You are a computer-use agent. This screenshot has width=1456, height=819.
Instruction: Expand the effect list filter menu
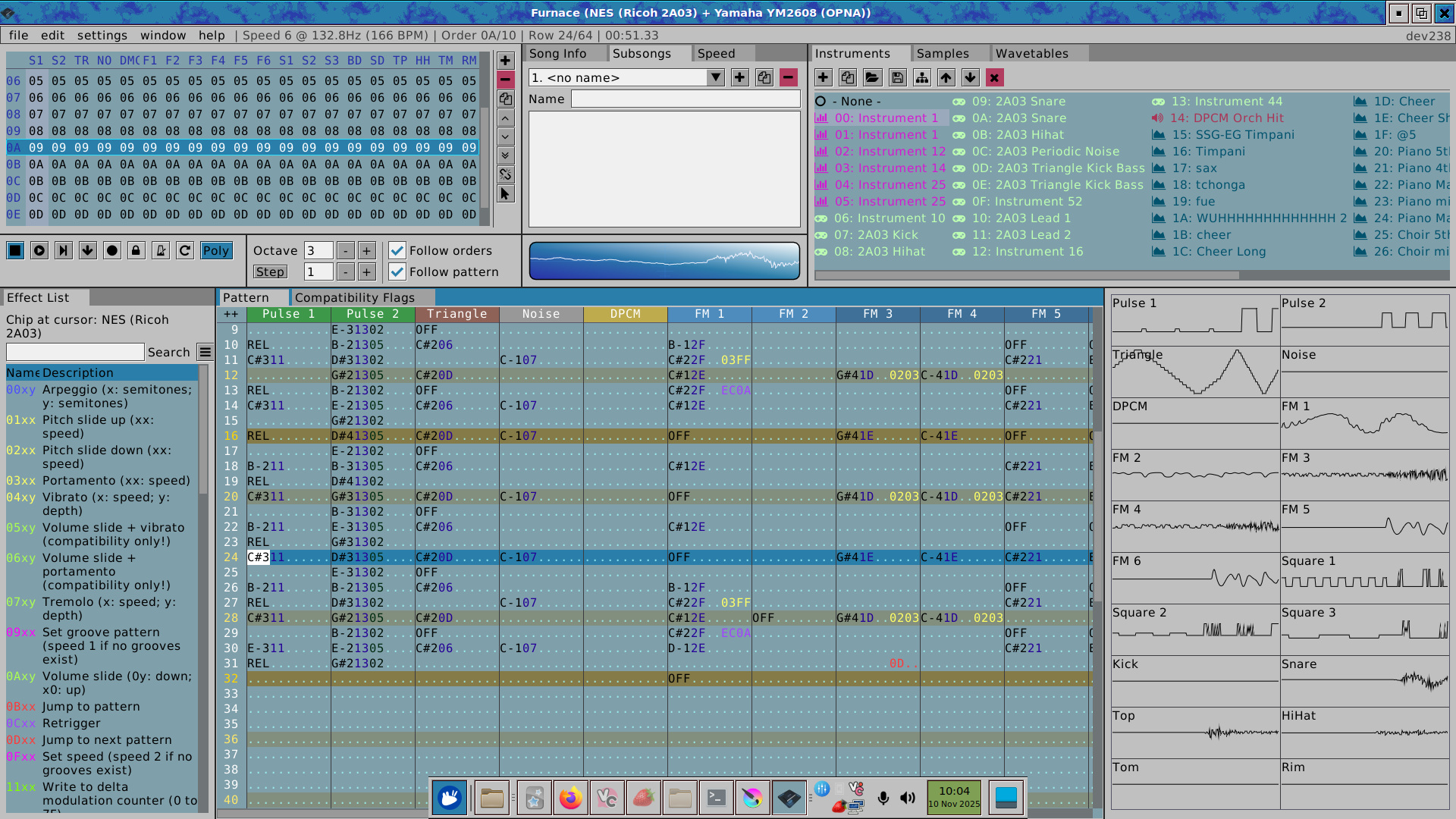click(205, 352)
